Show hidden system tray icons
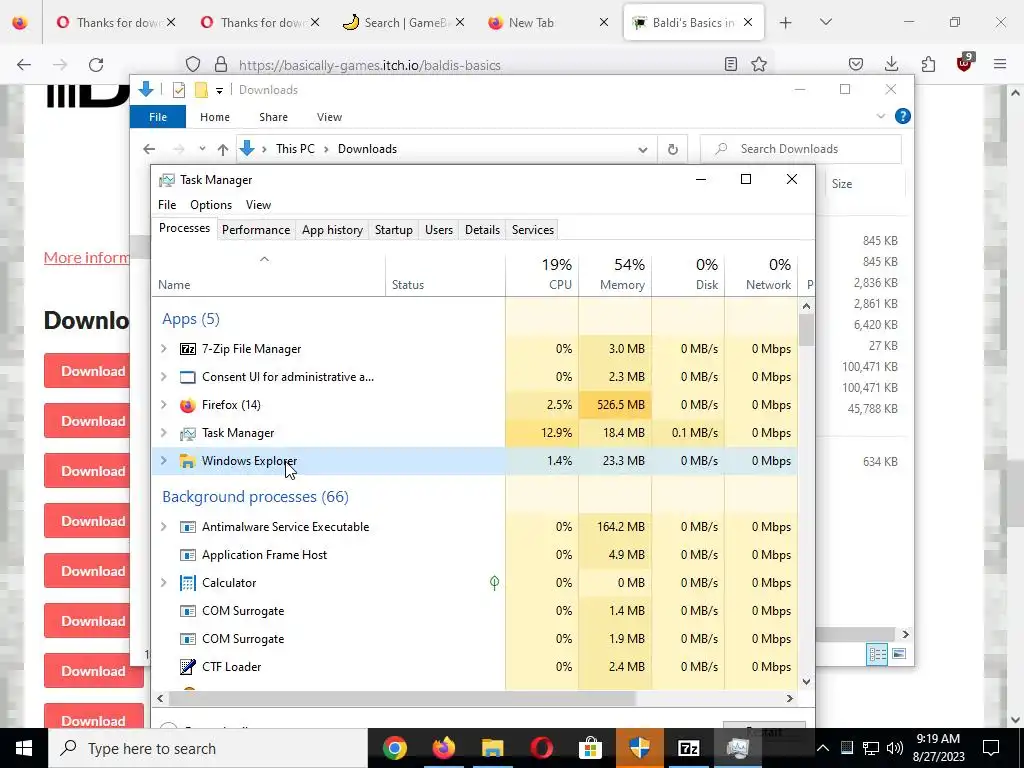This screenshot has height=768, width=1024. pyautogui.click(x=823, y=748)
